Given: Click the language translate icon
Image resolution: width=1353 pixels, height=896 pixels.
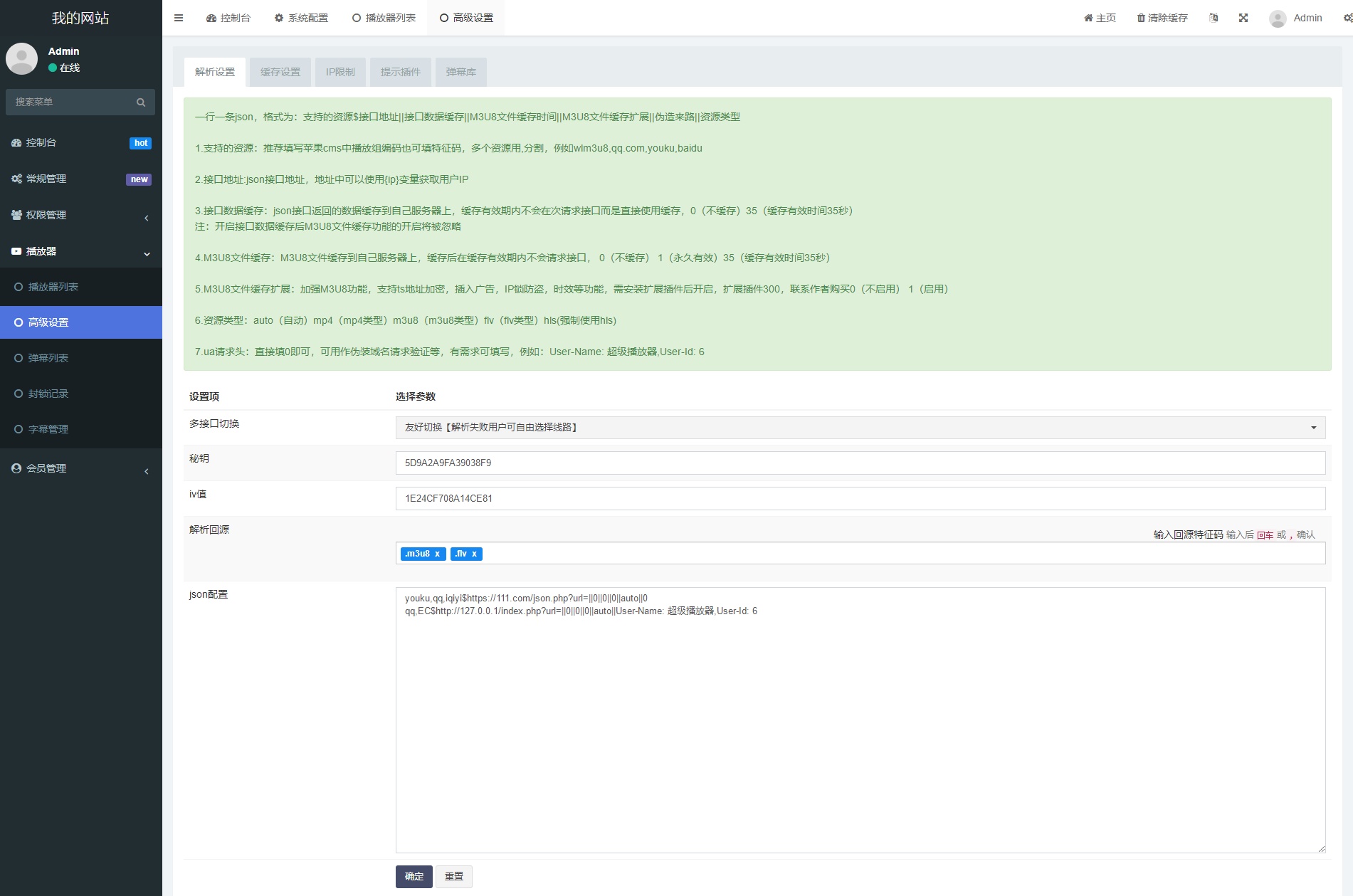Looking at the screenshot, I should pos(1214,18).
